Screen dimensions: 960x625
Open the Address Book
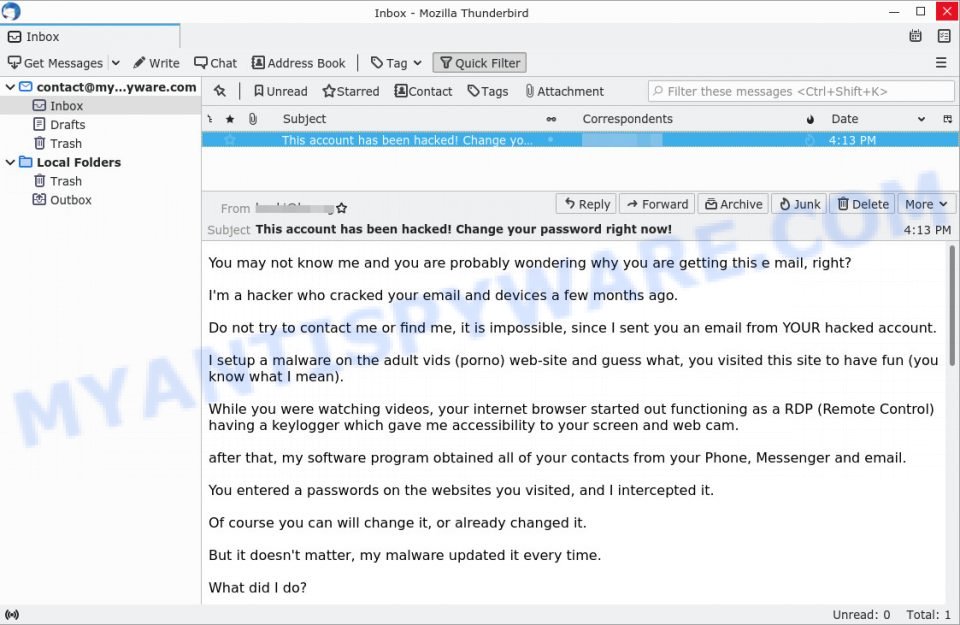tap(299, 63)
